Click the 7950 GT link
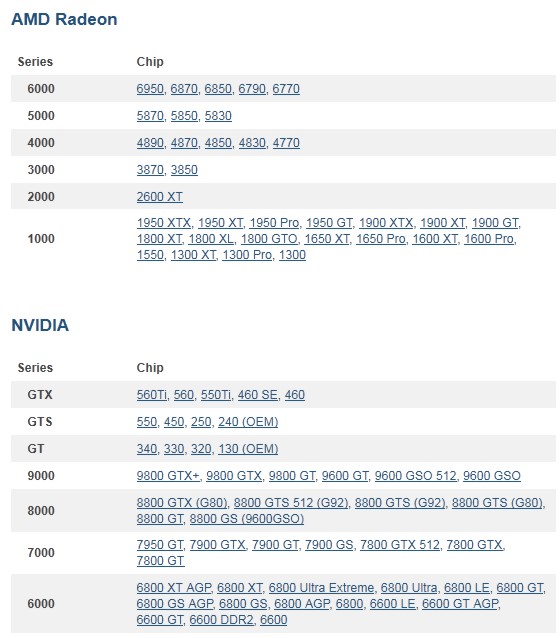 pyautogui.click(x=160, y=545)
